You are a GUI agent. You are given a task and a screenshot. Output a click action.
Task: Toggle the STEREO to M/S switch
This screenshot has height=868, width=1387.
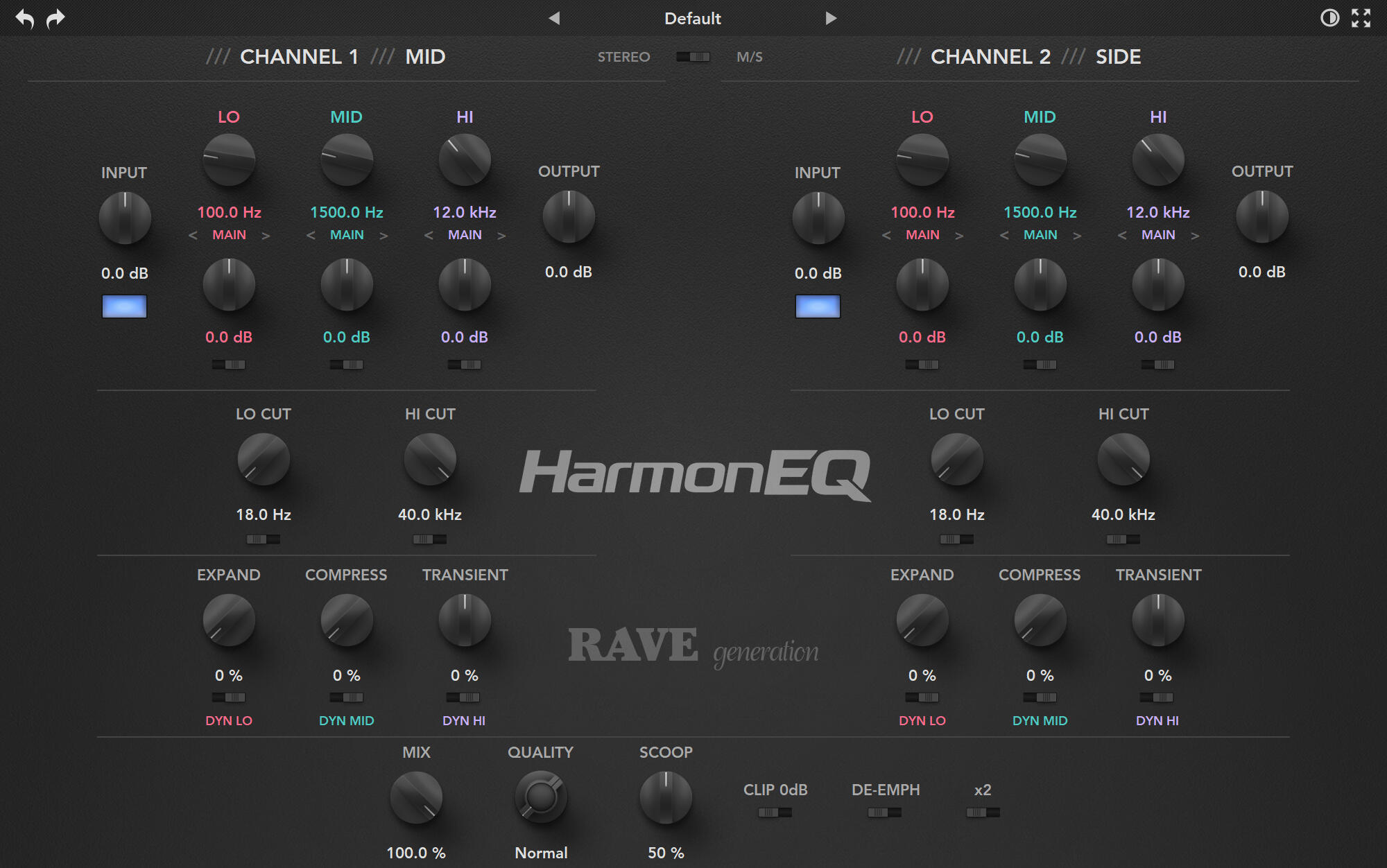click(x=693, y=57)
